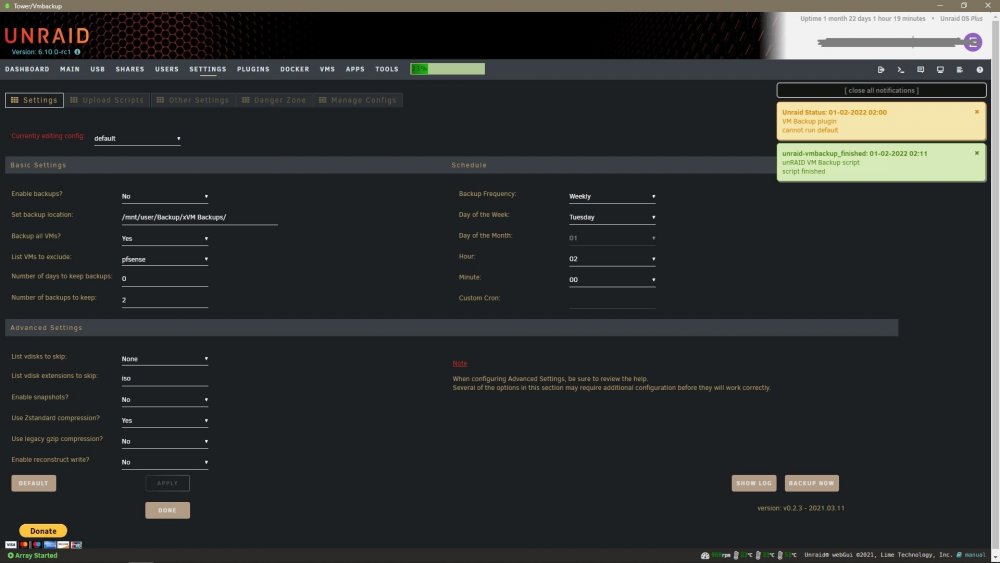Open the Docker menu
The height and width of the screenshot is (563, 1000).
click(295, 69)
